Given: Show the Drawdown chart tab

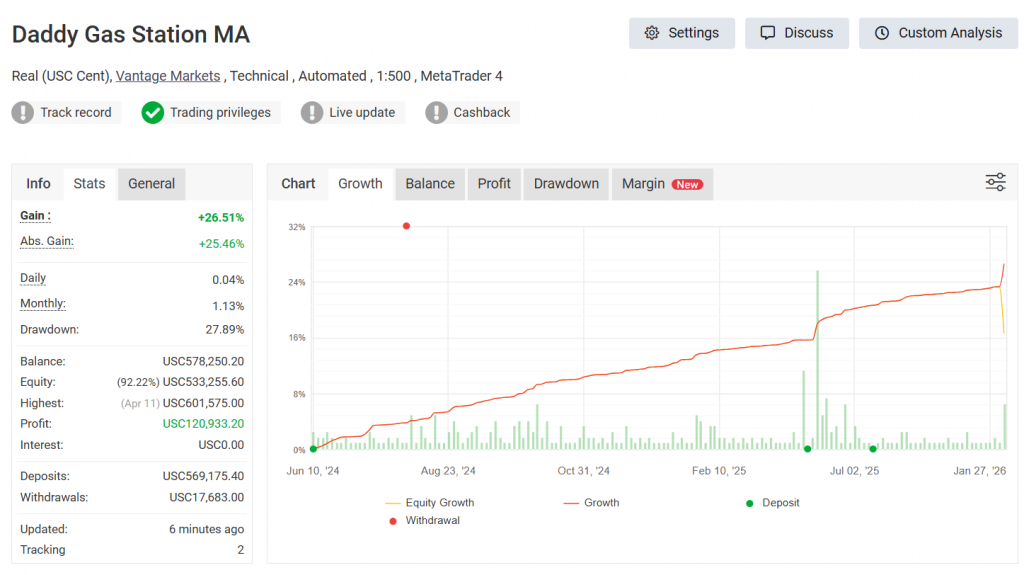Looking at the screenshot, I should point(566,184).
